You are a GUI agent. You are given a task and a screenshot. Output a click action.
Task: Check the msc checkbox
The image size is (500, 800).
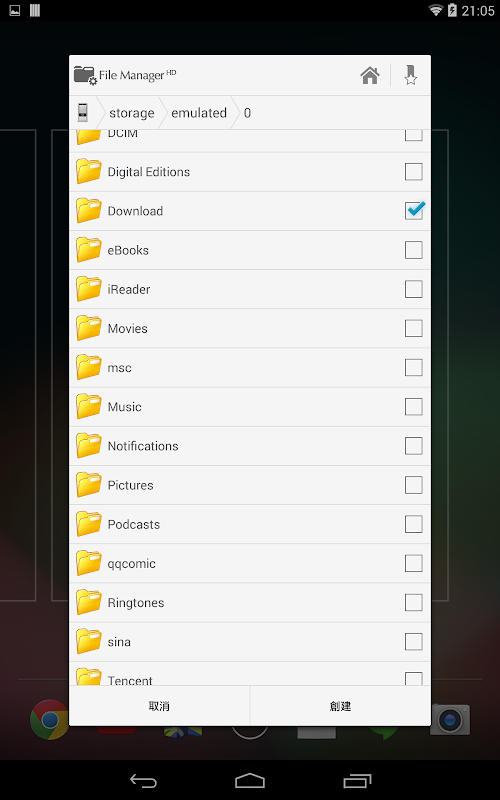pyautogui.click(x=414, y=367)
